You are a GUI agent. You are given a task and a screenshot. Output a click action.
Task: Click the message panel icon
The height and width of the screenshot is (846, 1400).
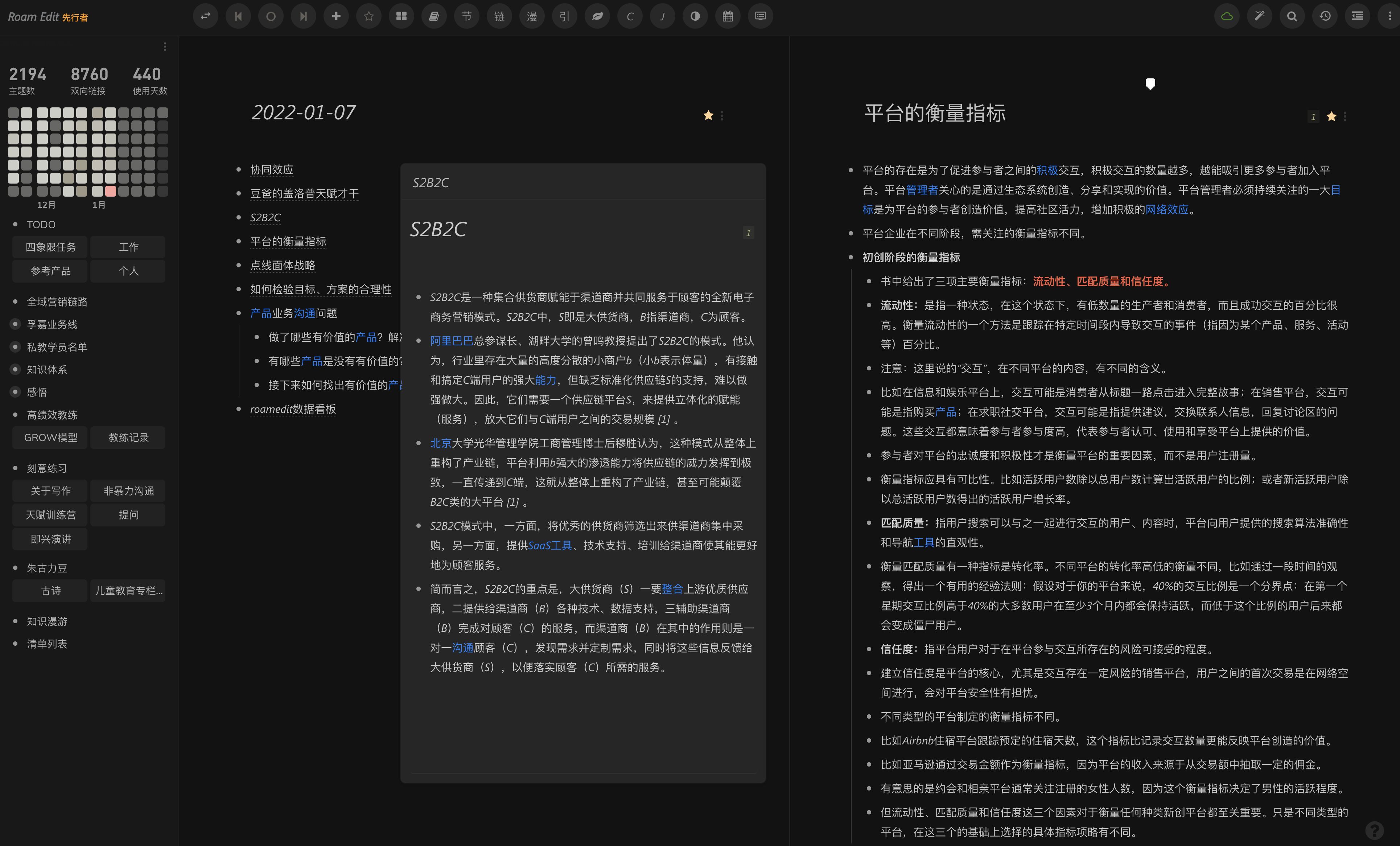tap(761, 16)
